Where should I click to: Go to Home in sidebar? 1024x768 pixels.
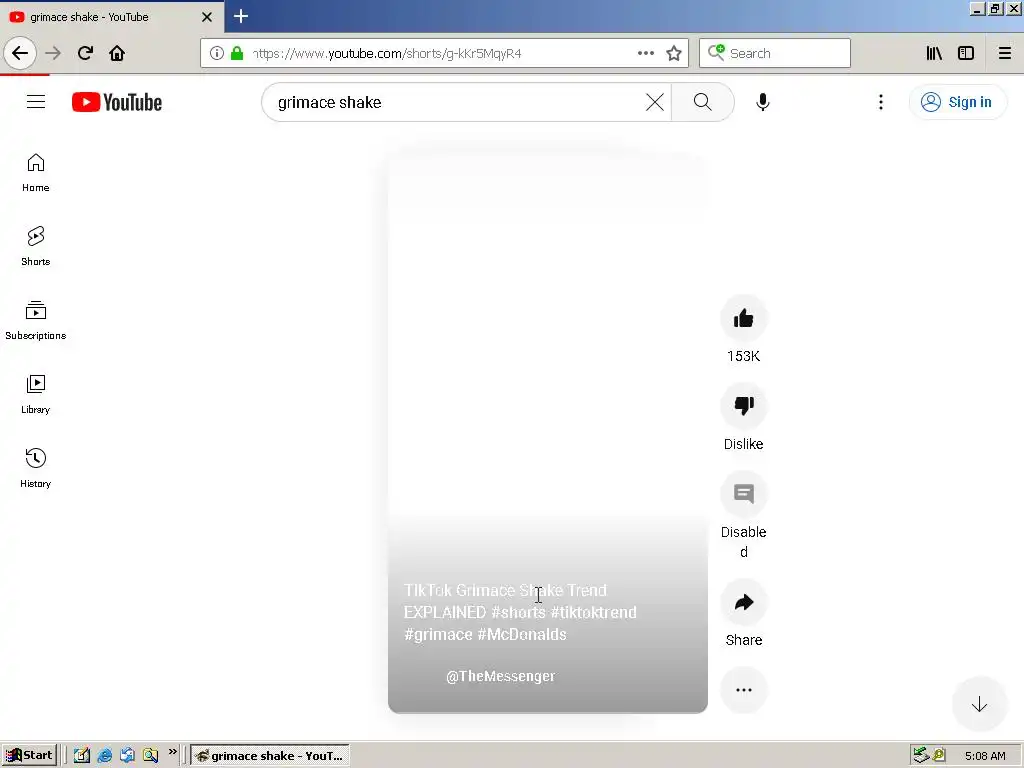(35, 173)
